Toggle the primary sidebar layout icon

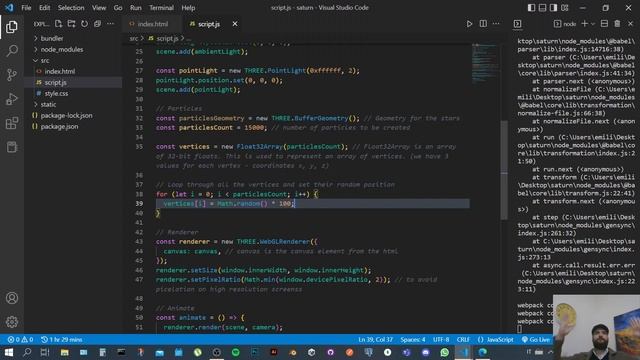531,8
